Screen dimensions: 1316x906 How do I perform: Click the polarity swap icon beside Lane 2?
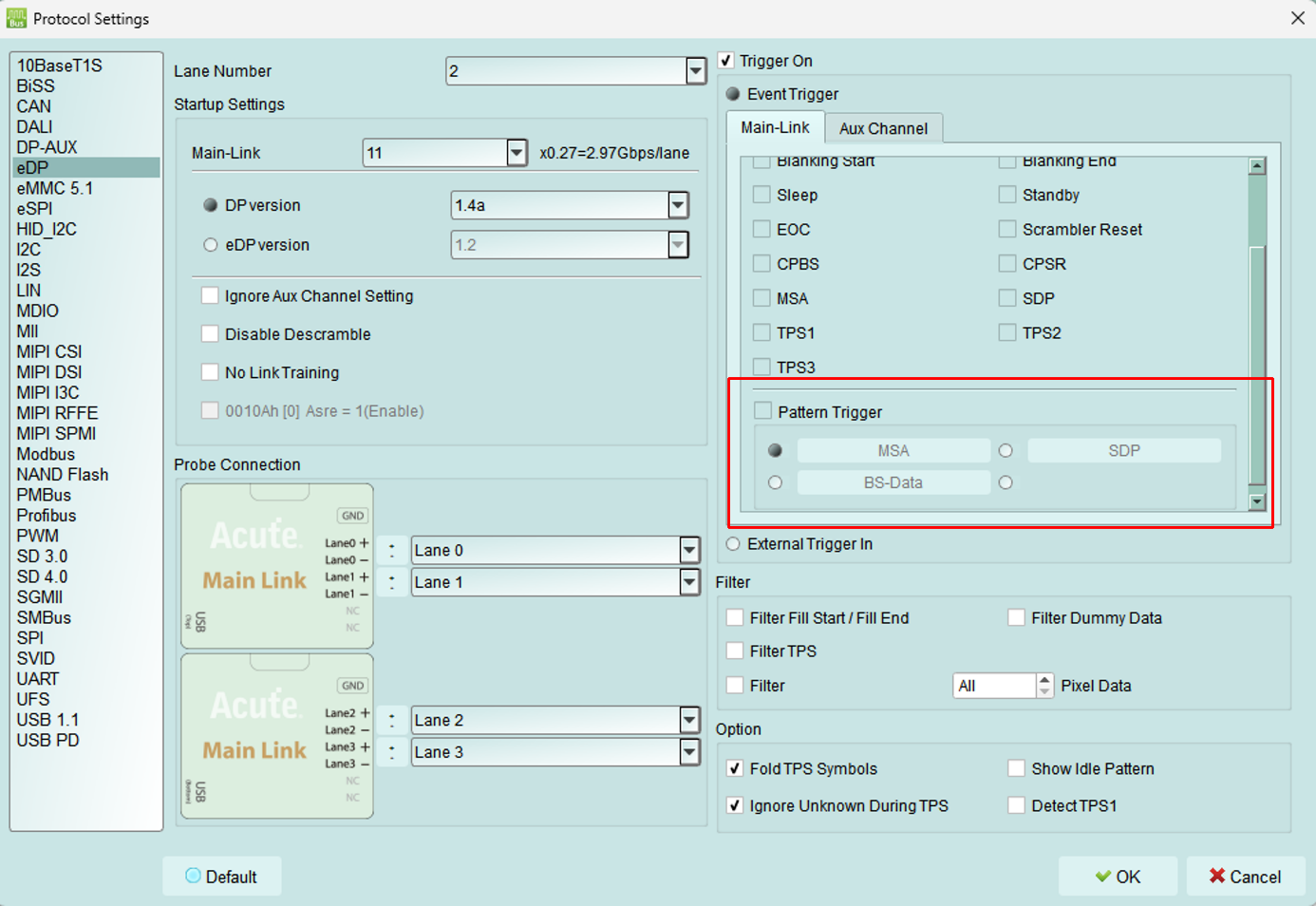[x=391, y=720]
